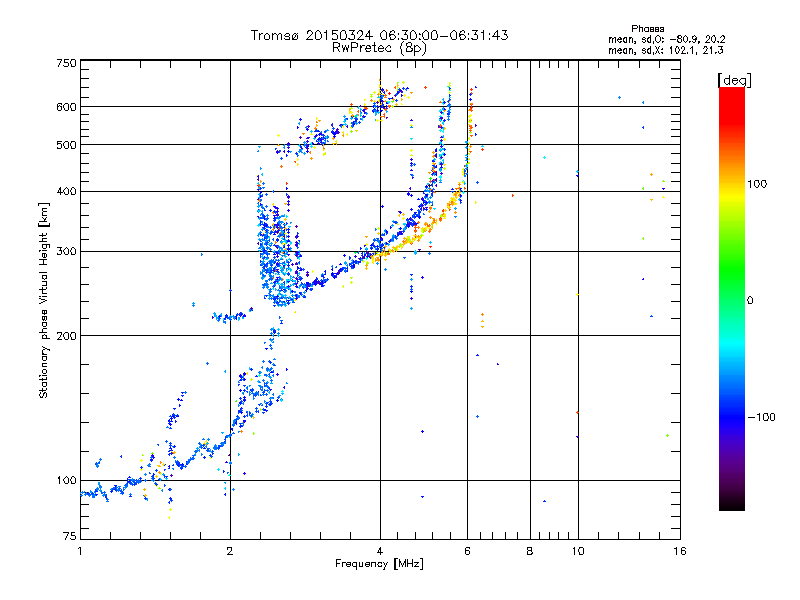Image resolution: width=800 pixels, height=600 pixels.
Task: Click the 'RwPretec (8p)' subtitle
Action: tap(379, 48)
